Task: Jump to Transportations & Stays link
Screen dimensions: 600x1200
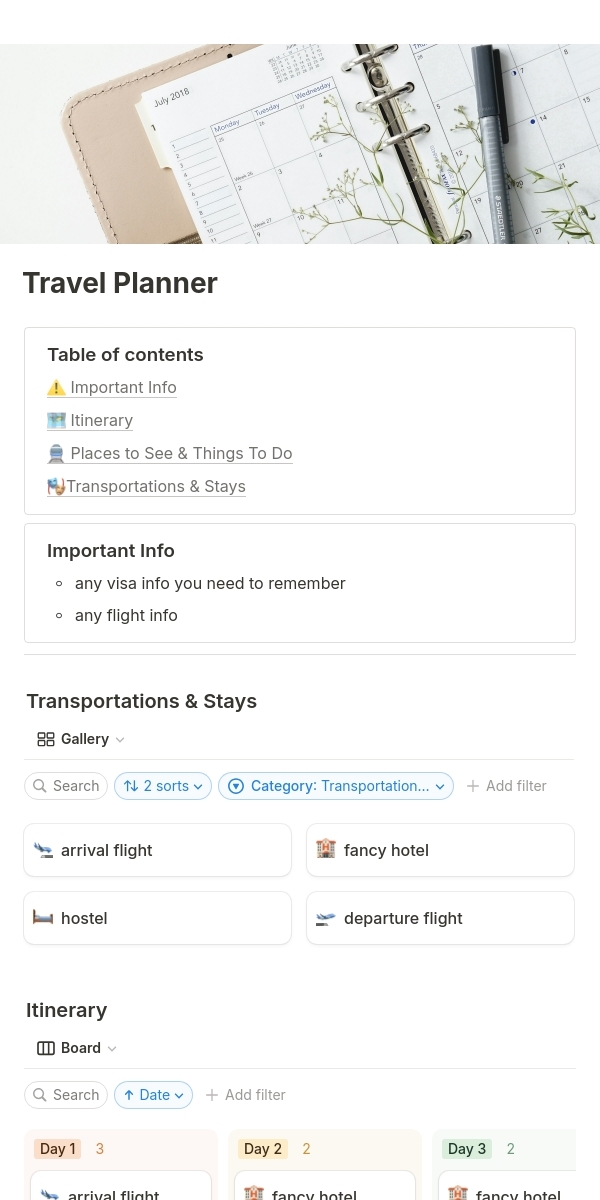Action: (x=155, y=487)
